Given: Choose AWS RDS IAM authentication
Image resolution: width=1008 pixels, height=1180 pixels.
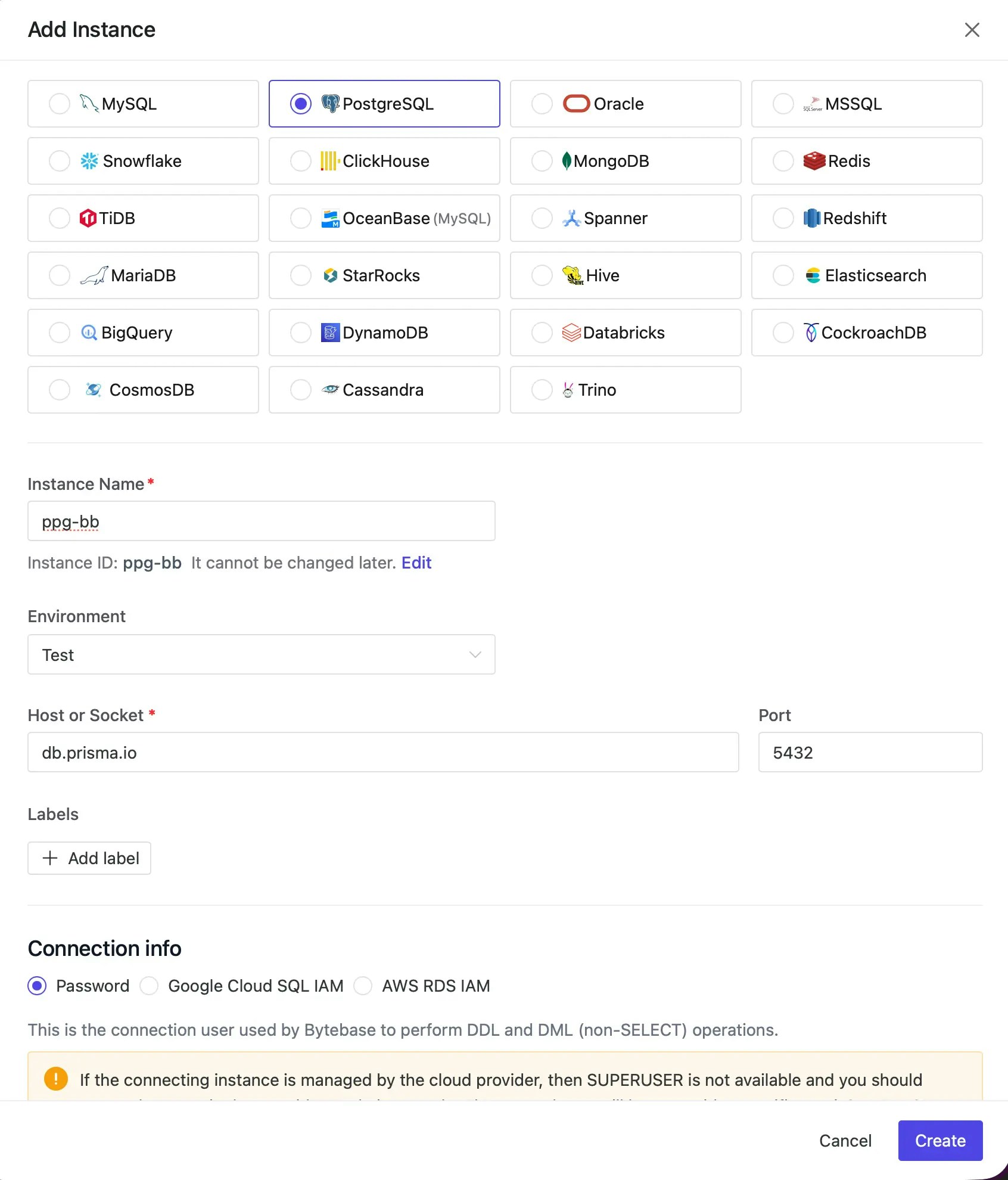Looking at the screenshot, I should click(x=363, y=986).
